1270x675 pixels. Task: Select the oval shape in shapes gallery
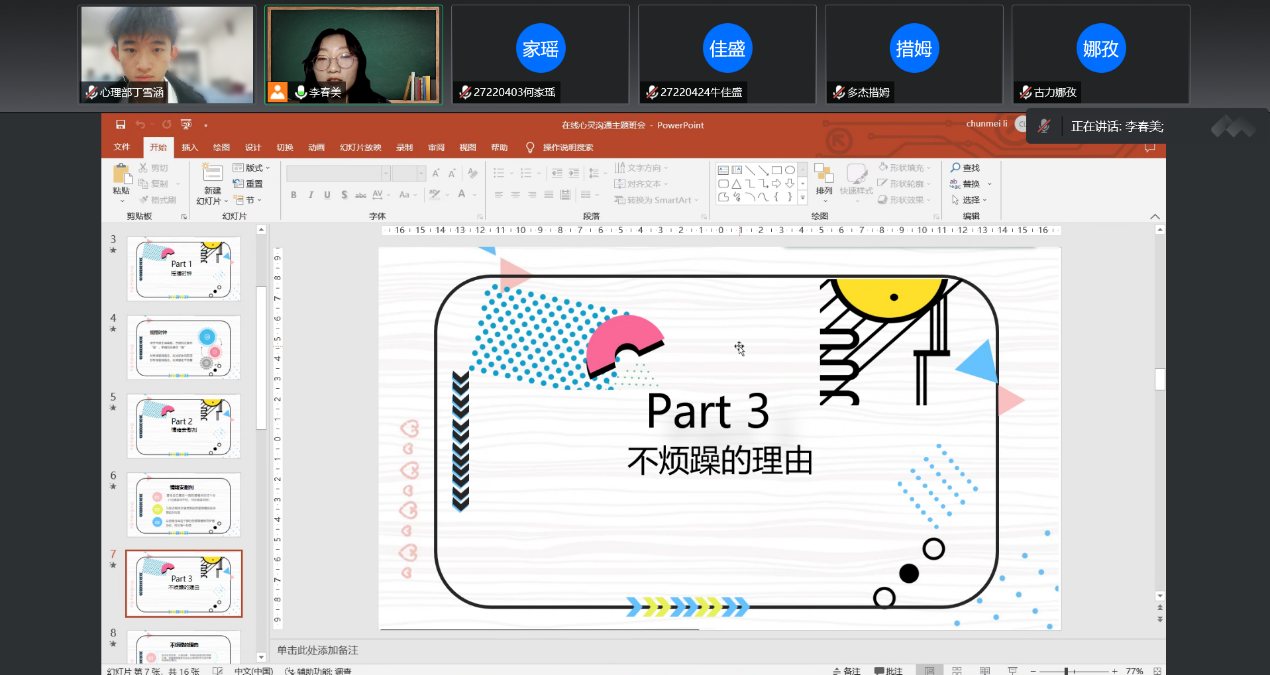(x=790, y=170)
